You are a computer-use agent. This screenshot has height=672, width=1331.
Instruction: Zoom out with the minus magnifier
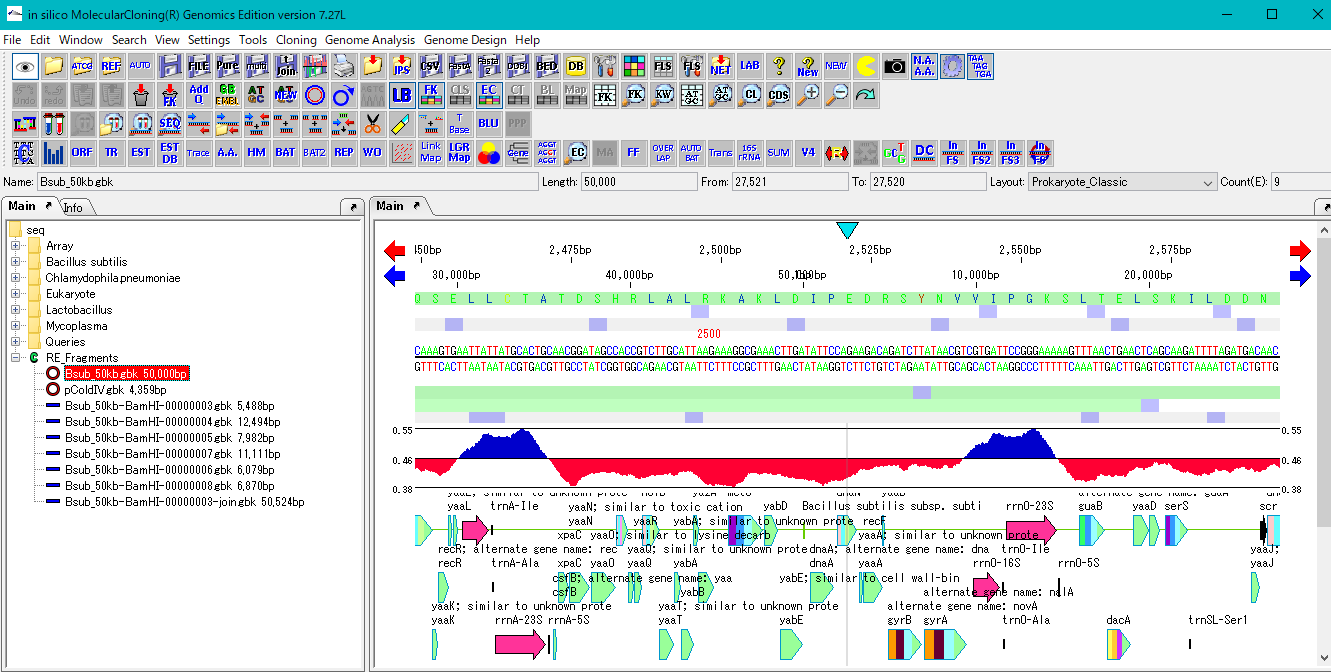[x=837, y=95]
